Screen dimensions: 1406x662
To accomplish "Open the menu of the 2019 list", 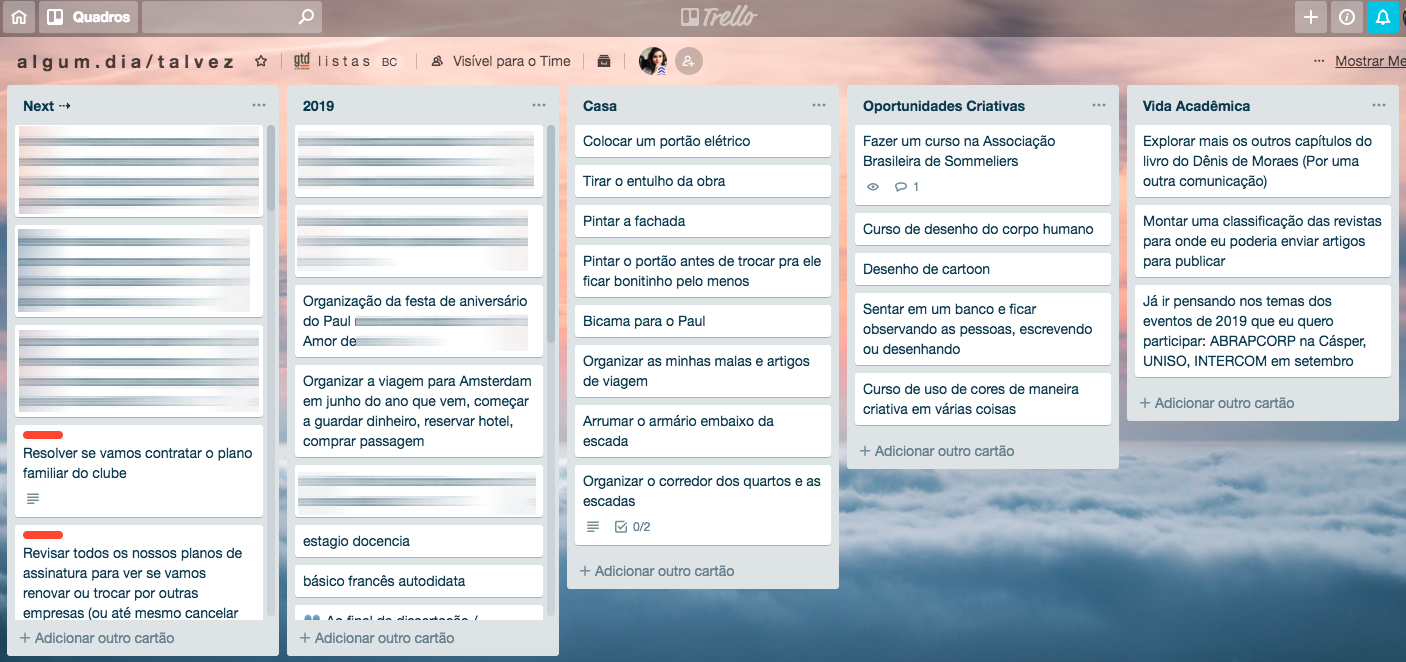I will pos(539,104).
